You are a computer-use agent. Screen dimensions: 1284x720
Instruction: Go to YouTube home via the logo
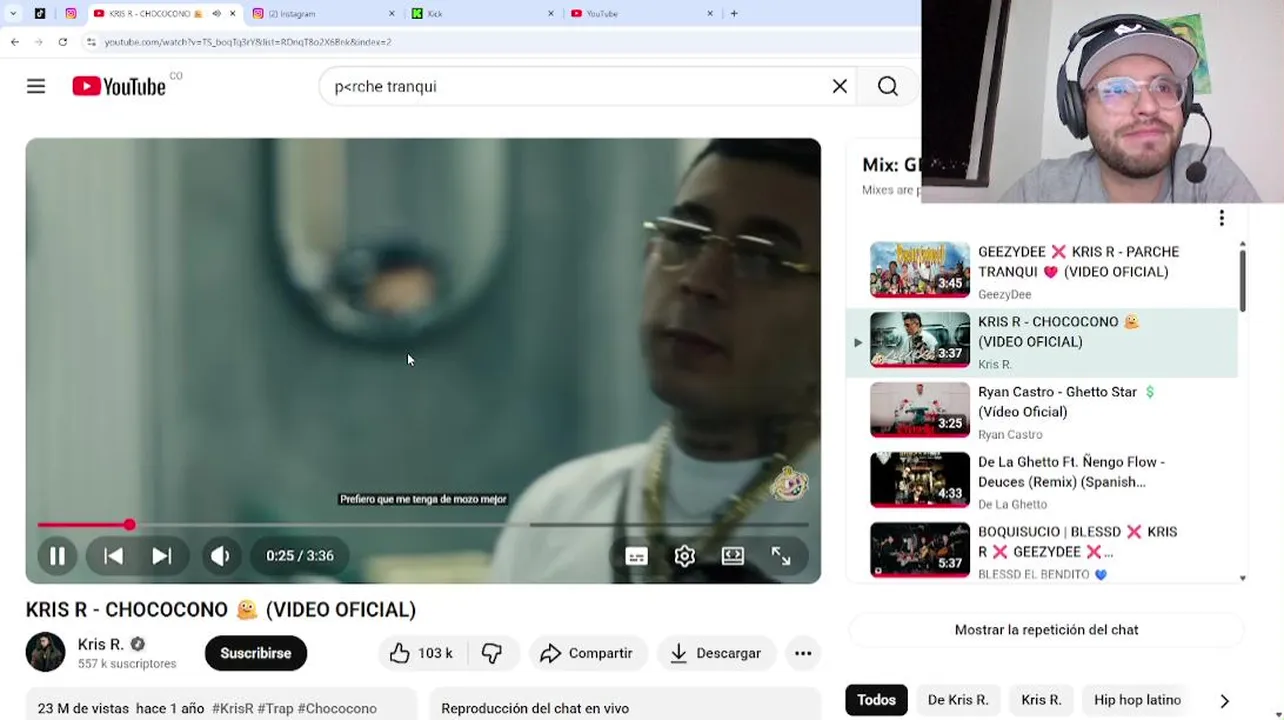point(119,87)
